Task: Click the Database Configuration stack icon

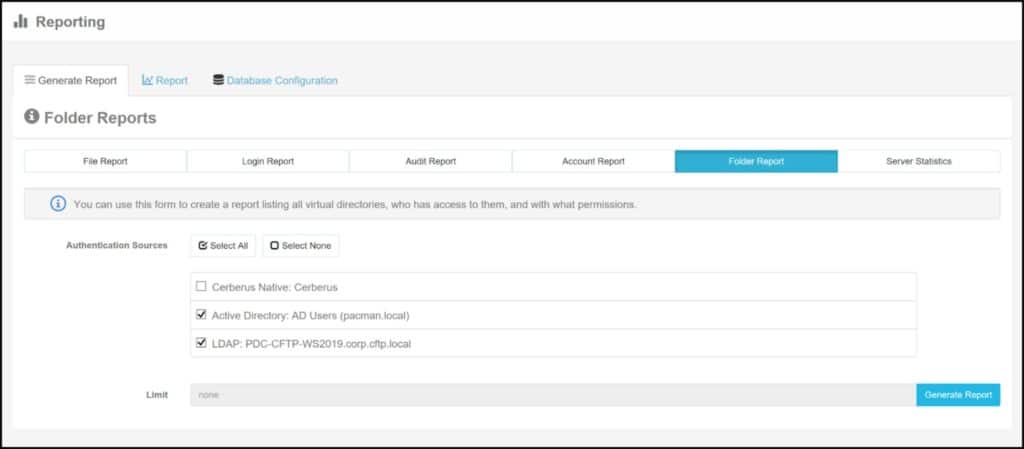Action: [x=218, y=80]
